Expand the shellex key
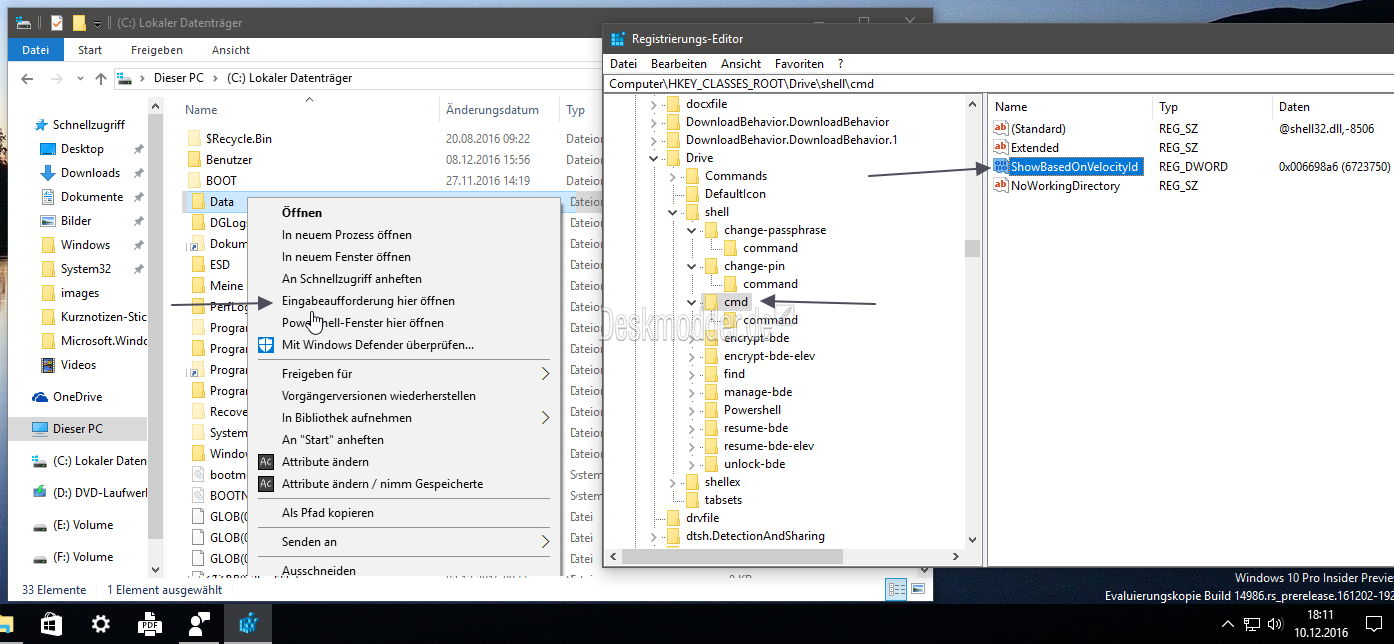The height and width of the screenshot is (644, 1394). [x=673, y=482]
